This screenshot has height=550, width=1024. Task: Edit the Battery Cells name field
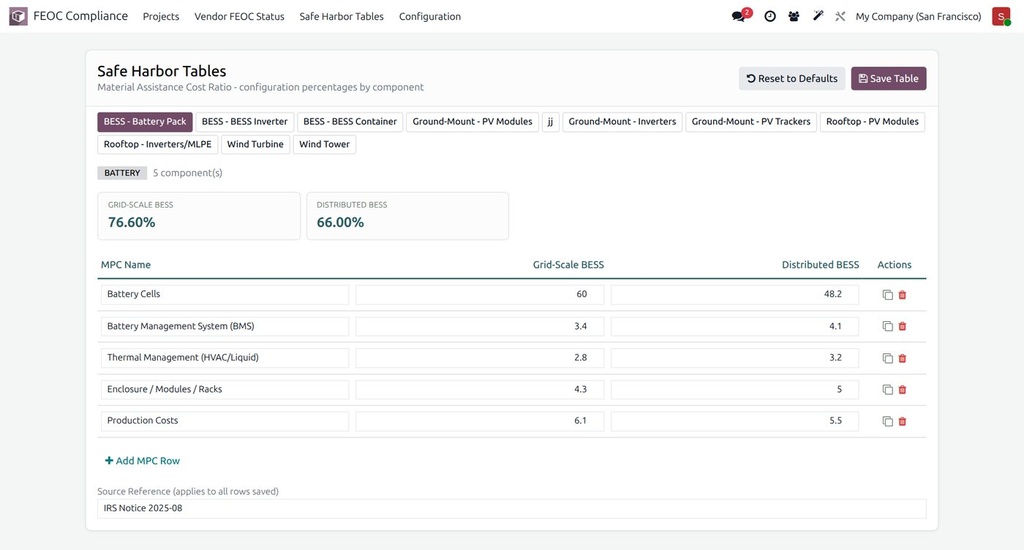(225, 294)
